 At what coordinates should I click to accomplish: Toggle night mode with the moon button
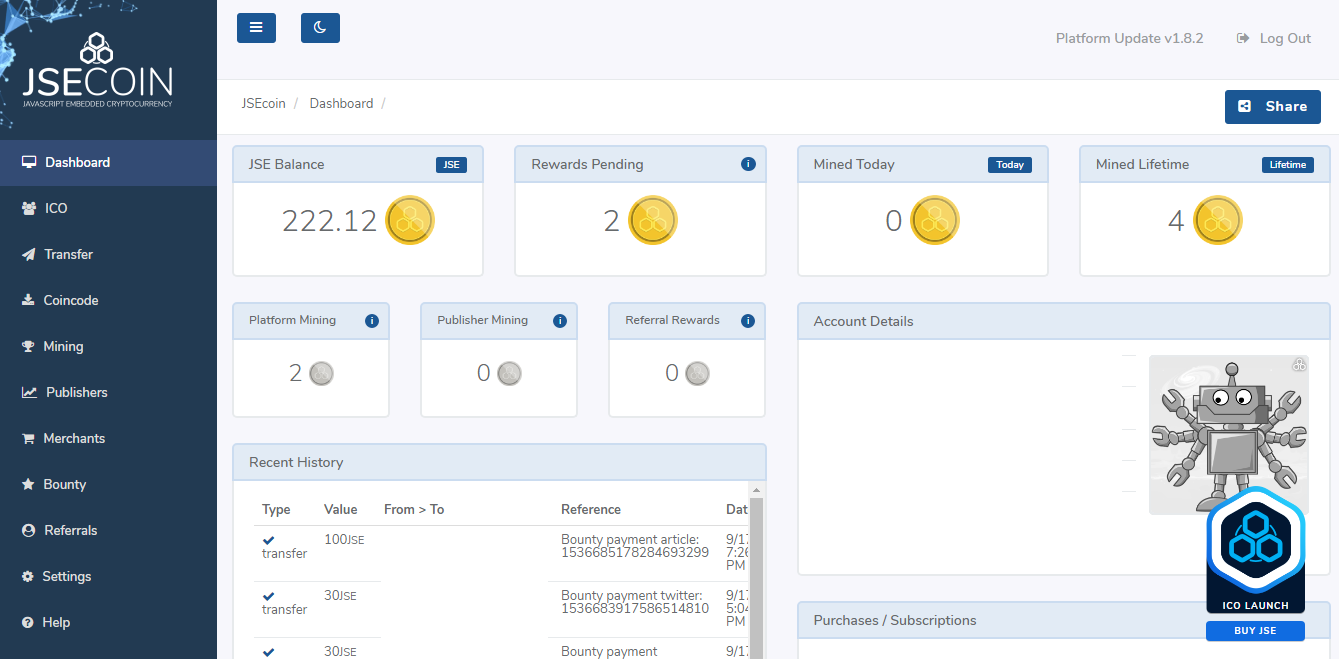coord(320,28)
